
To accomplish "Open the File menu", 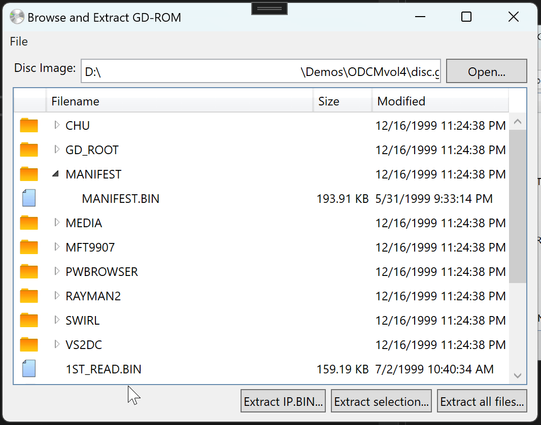I will tap(19, 41).
